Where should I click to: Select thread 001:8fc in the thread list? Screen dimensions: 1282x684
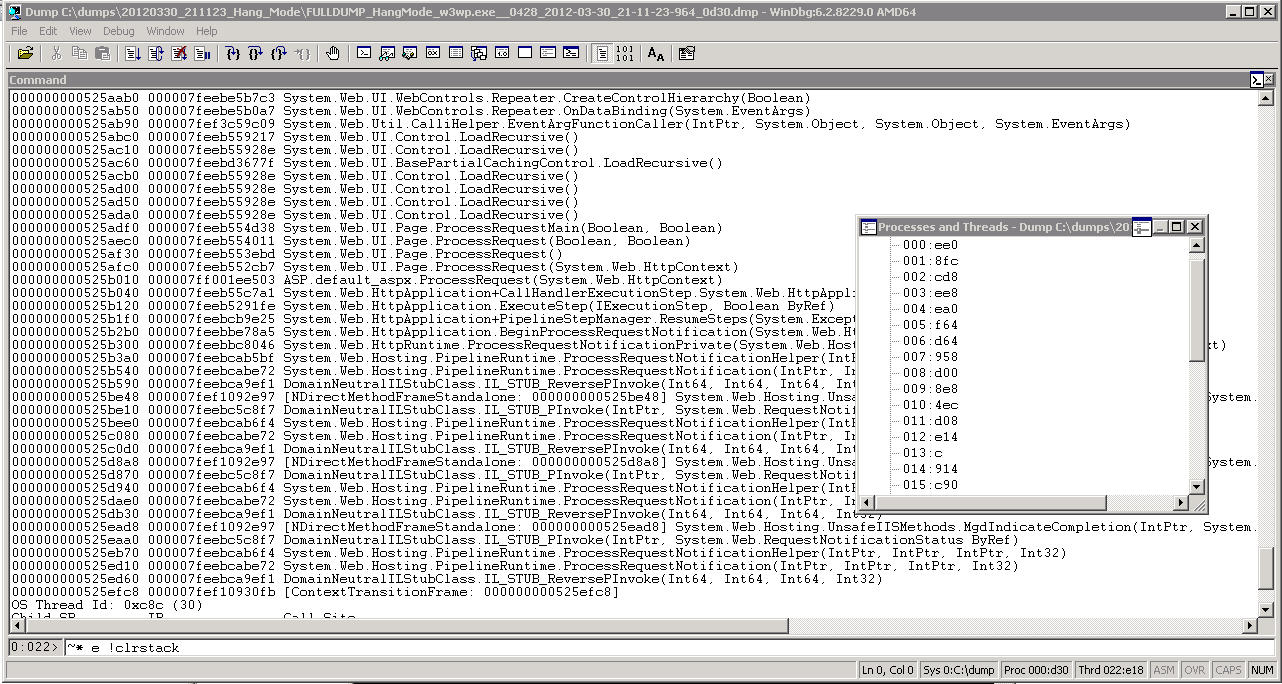[930, 261]
